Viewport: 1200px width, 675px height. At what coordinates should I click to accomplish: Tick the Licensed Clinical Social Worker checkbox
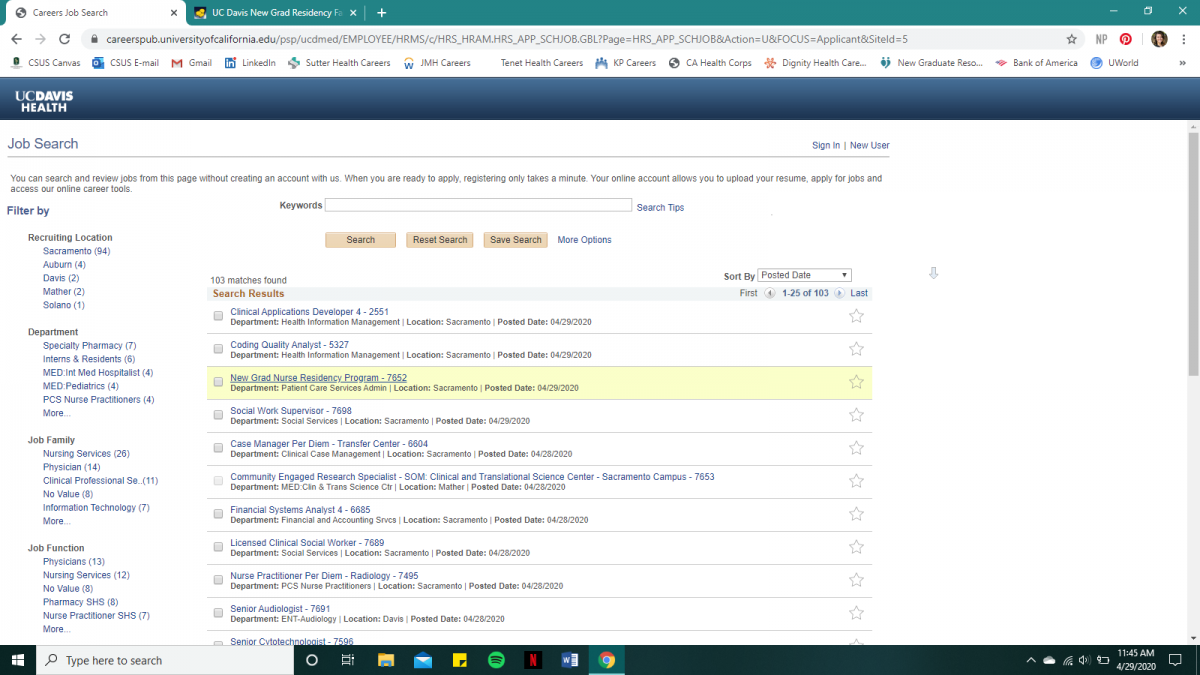pyautogui.click(x=219, y=547)
